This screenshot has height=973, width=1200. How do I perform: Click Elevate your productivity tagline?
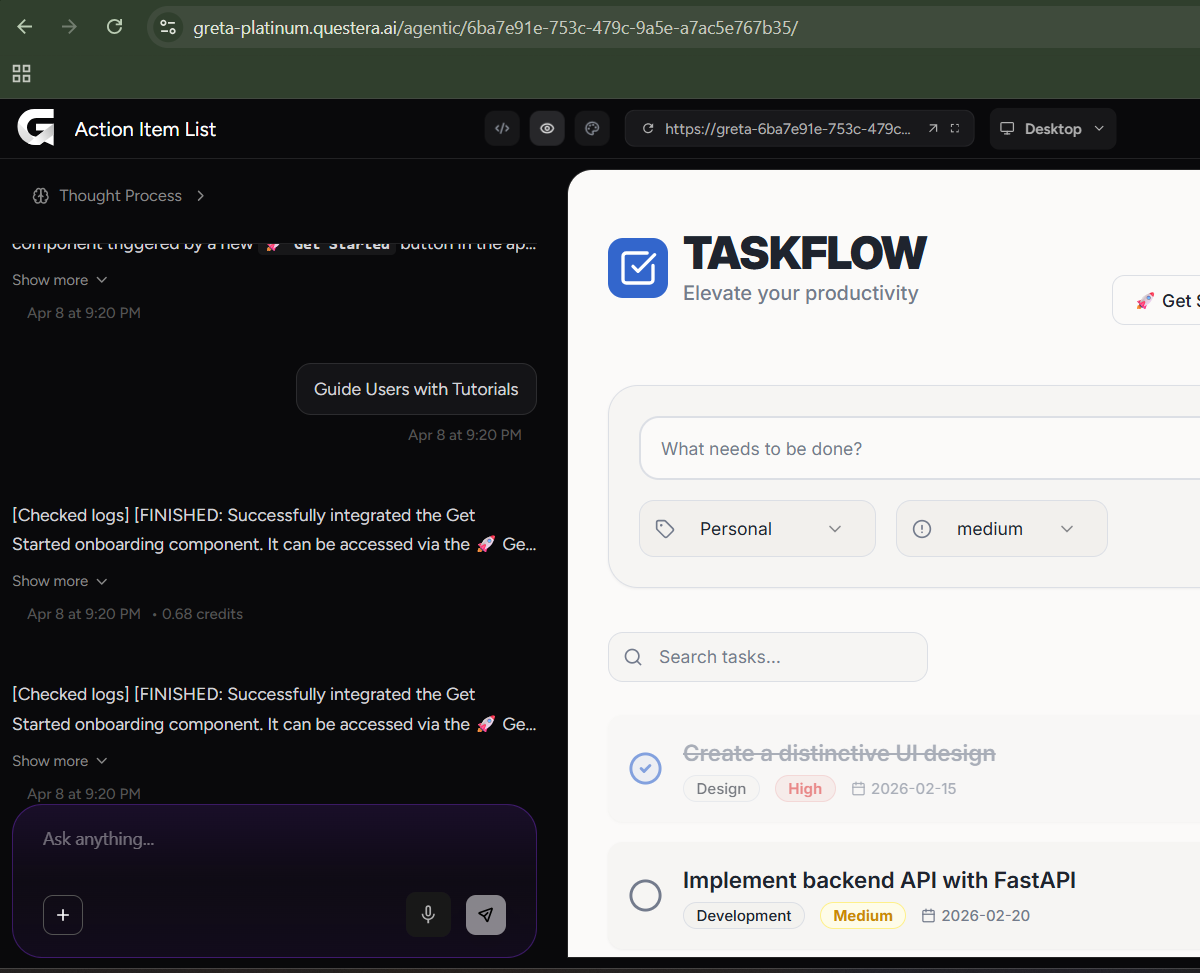(x=800, y=293)
